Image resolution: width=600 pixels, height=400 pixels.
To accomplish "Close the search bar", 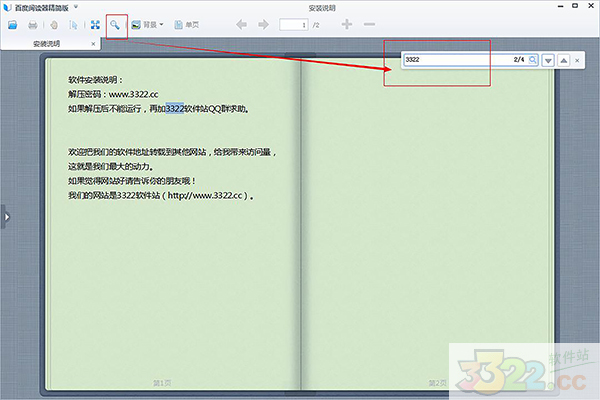I will [x=577, y=60].
